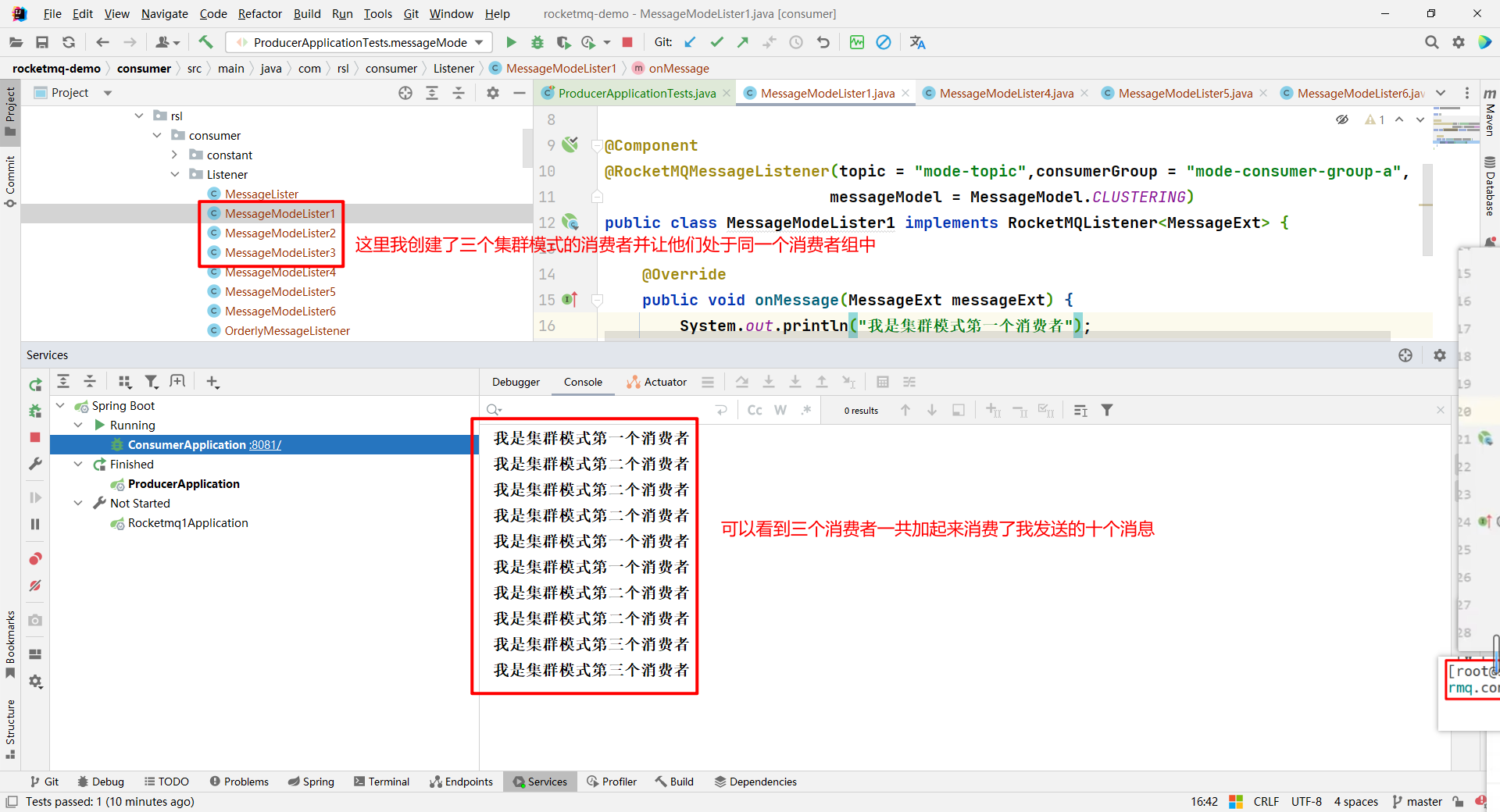Screen dimensions: 1500x812
Task: Build project with the hammer icon
Action: pyautogui.click(x=205, y=42)
